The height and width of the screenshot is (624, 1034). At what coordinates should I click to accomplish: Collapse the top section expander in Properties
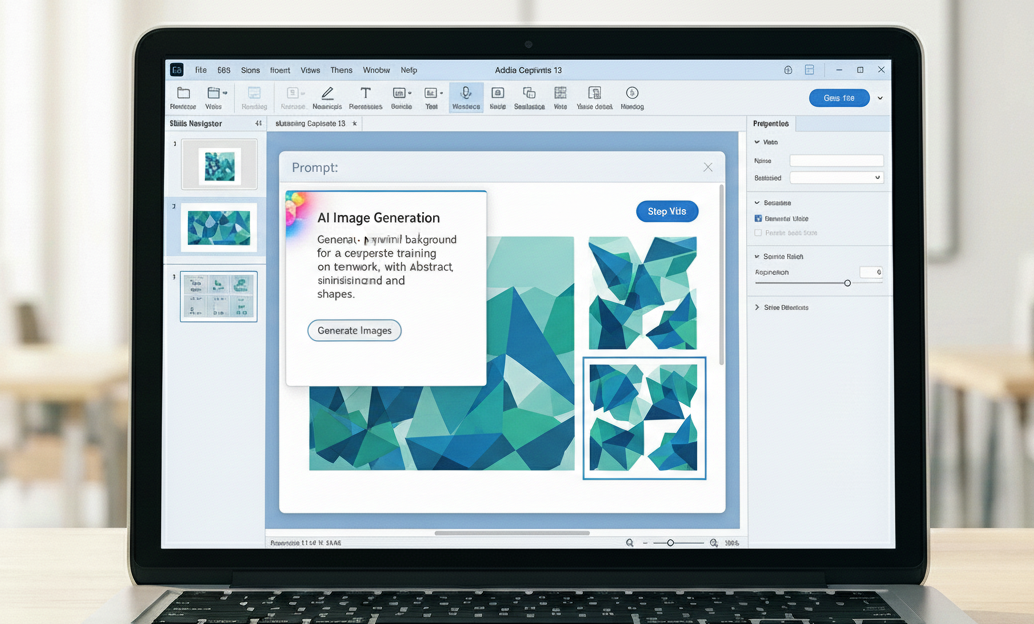click(x=757, y=141)
